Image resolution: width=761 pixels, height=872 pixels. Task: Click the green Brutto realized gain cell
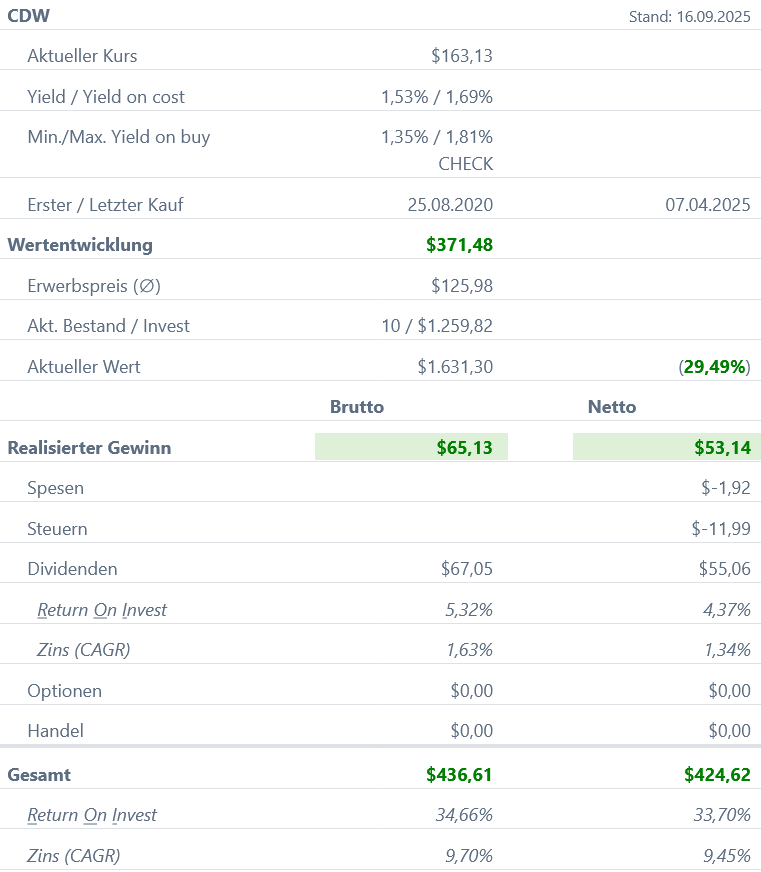point(411,447)
